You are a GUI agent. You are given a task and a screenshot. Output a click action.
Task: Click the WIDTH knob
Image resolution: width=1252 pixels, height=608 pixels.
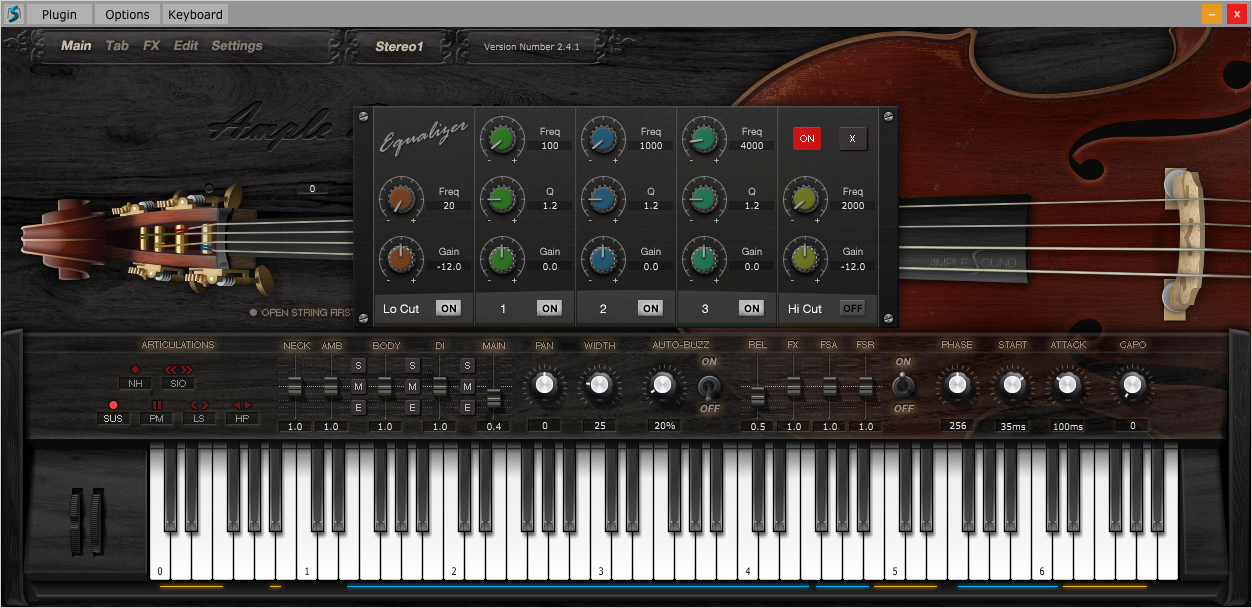tap(599, 385)
